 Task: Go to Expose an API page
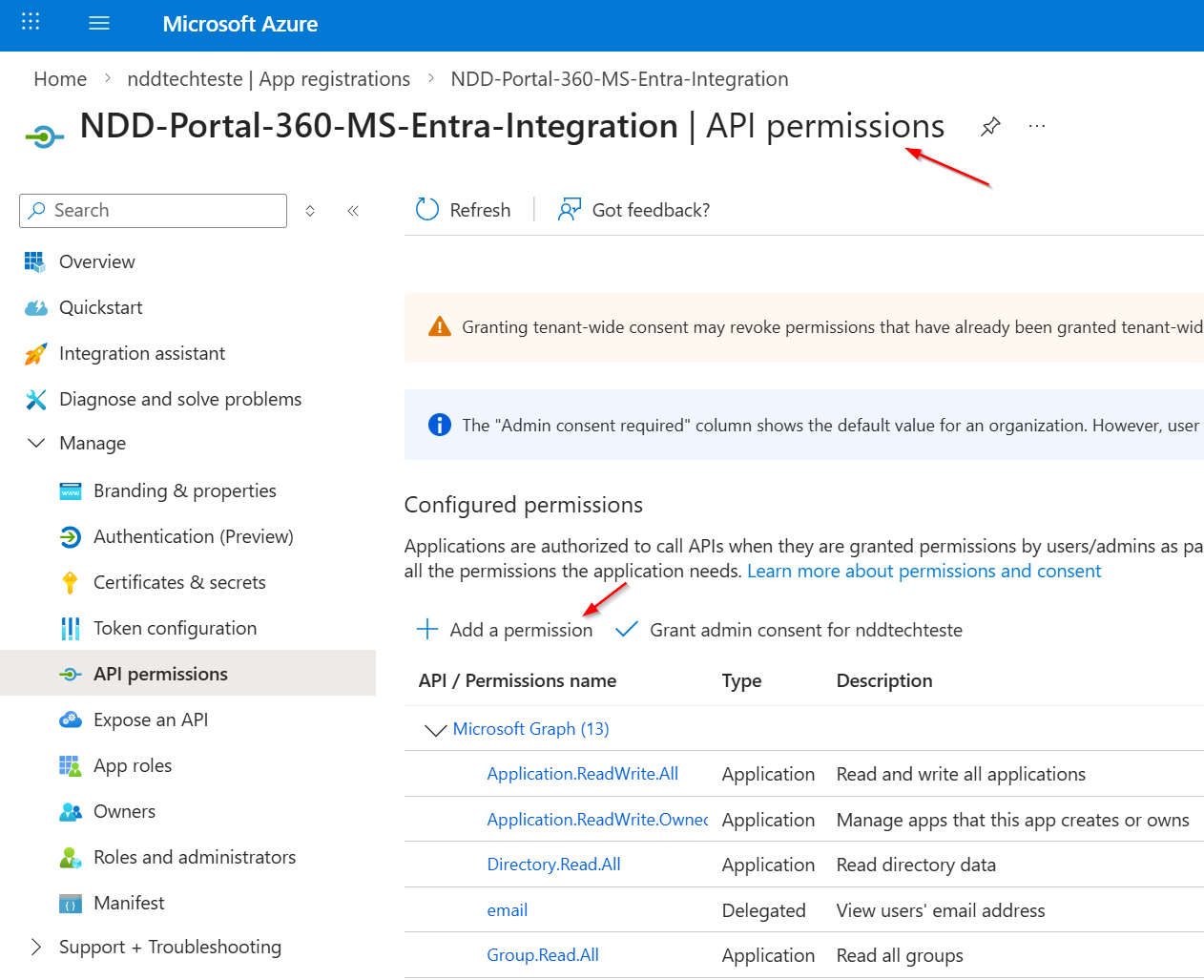[150, 719]
